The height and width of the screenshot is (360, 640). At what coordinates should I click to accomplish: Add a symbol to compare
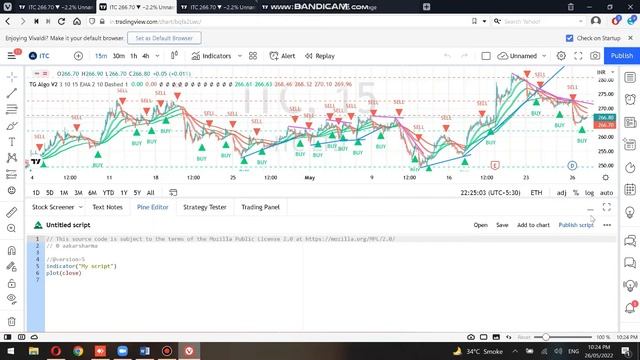pos(78,56)
